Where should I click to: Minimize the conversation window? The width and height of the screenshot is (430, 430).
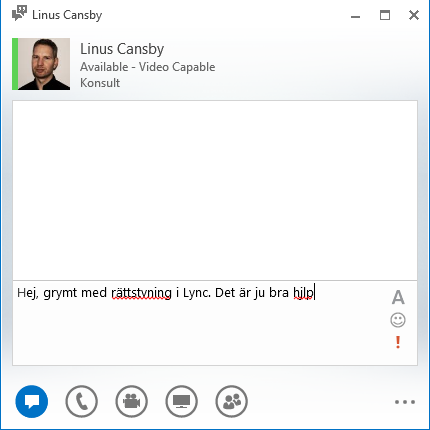coord(356,17)
